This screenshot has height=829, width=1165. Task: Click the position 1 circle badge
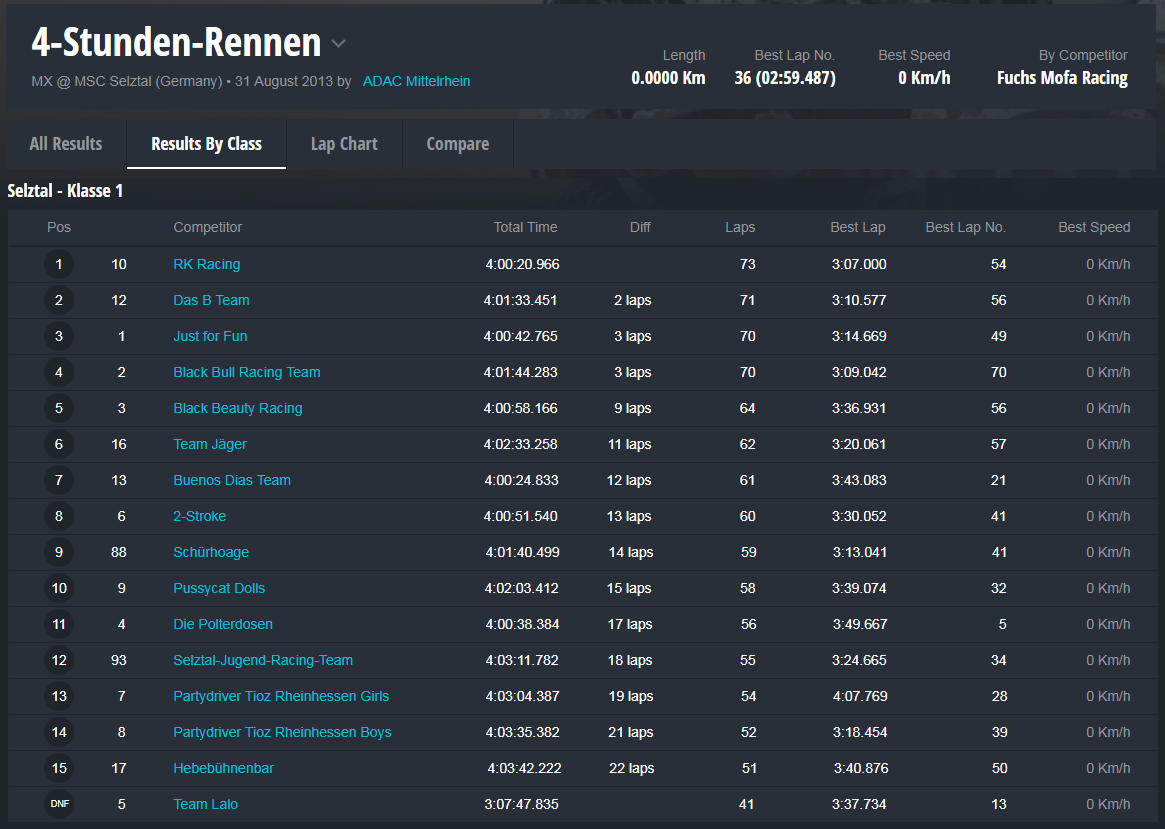(59, 265)
